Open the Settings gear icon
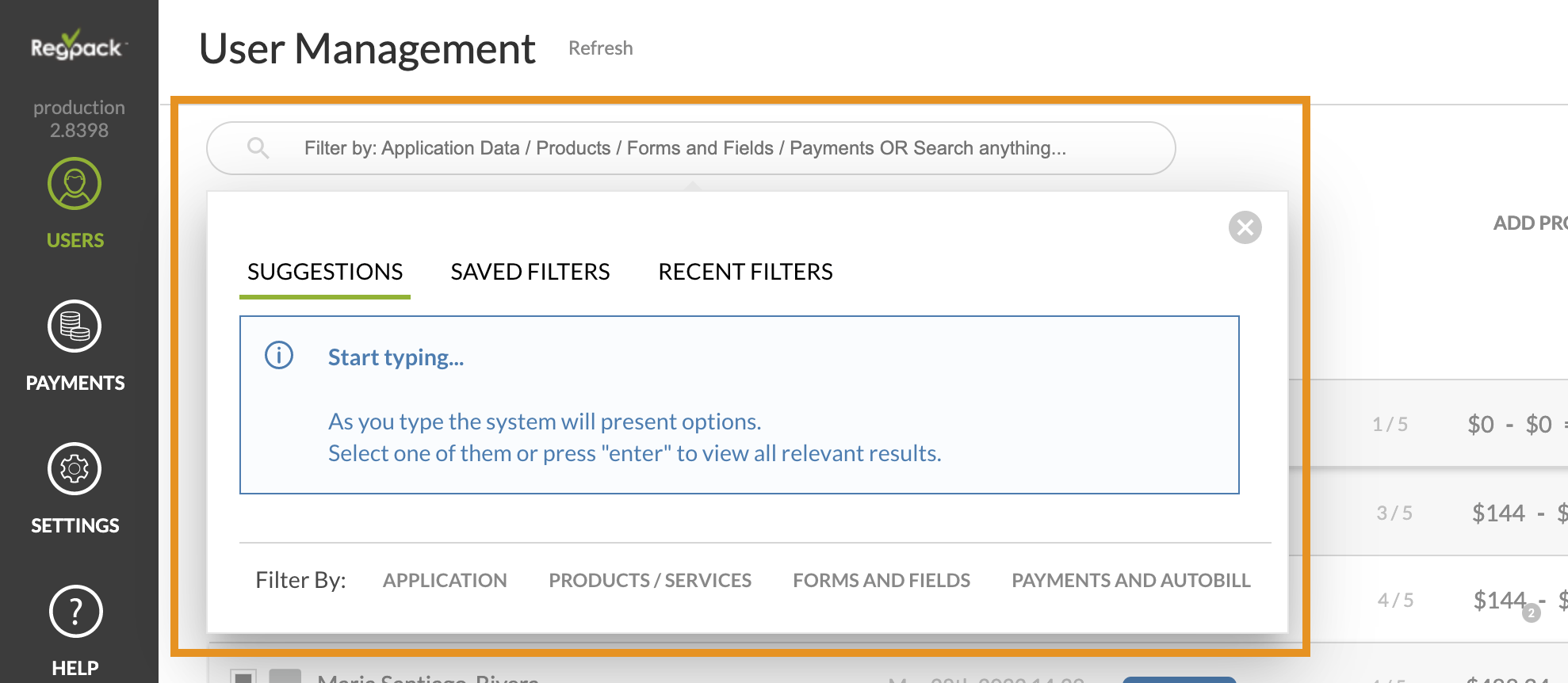 (75, 469)
